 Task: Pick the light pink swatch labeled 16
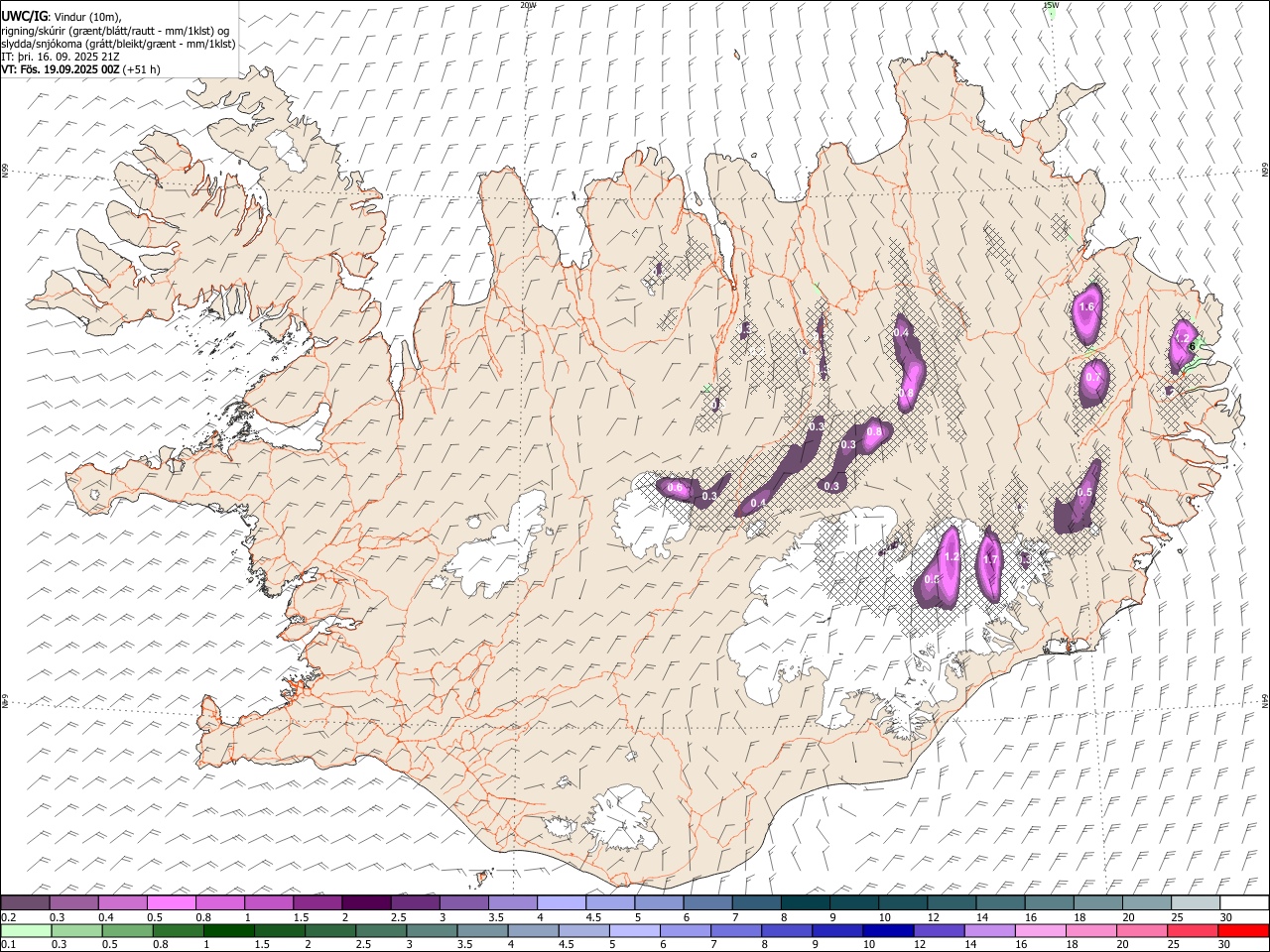click(x=1040, y=930)
